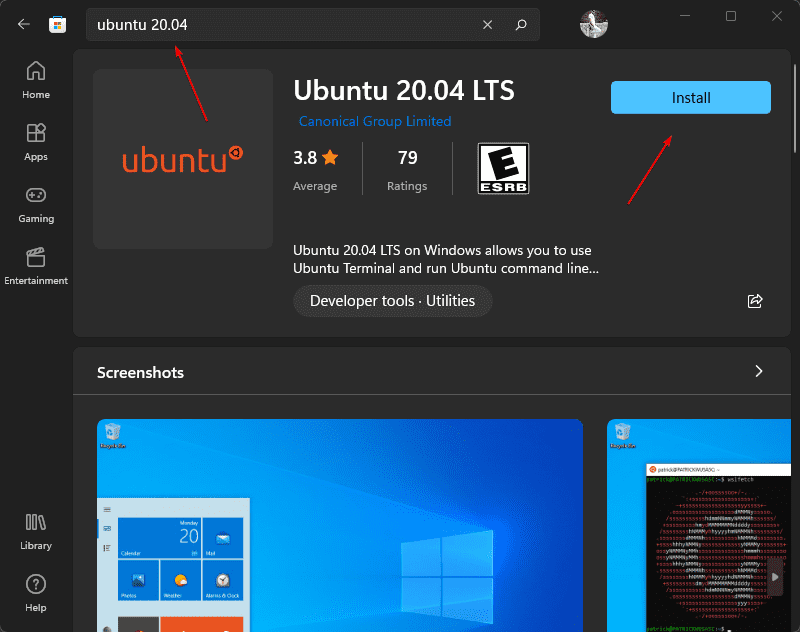Open the Apps section
800x632 pixels.
click(36, 142)
